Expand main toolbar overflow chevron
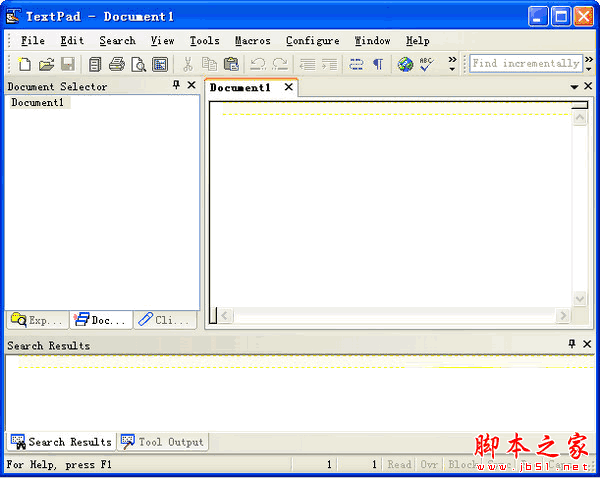This screenshot has height=478, width=600. (x=452, y=64)
